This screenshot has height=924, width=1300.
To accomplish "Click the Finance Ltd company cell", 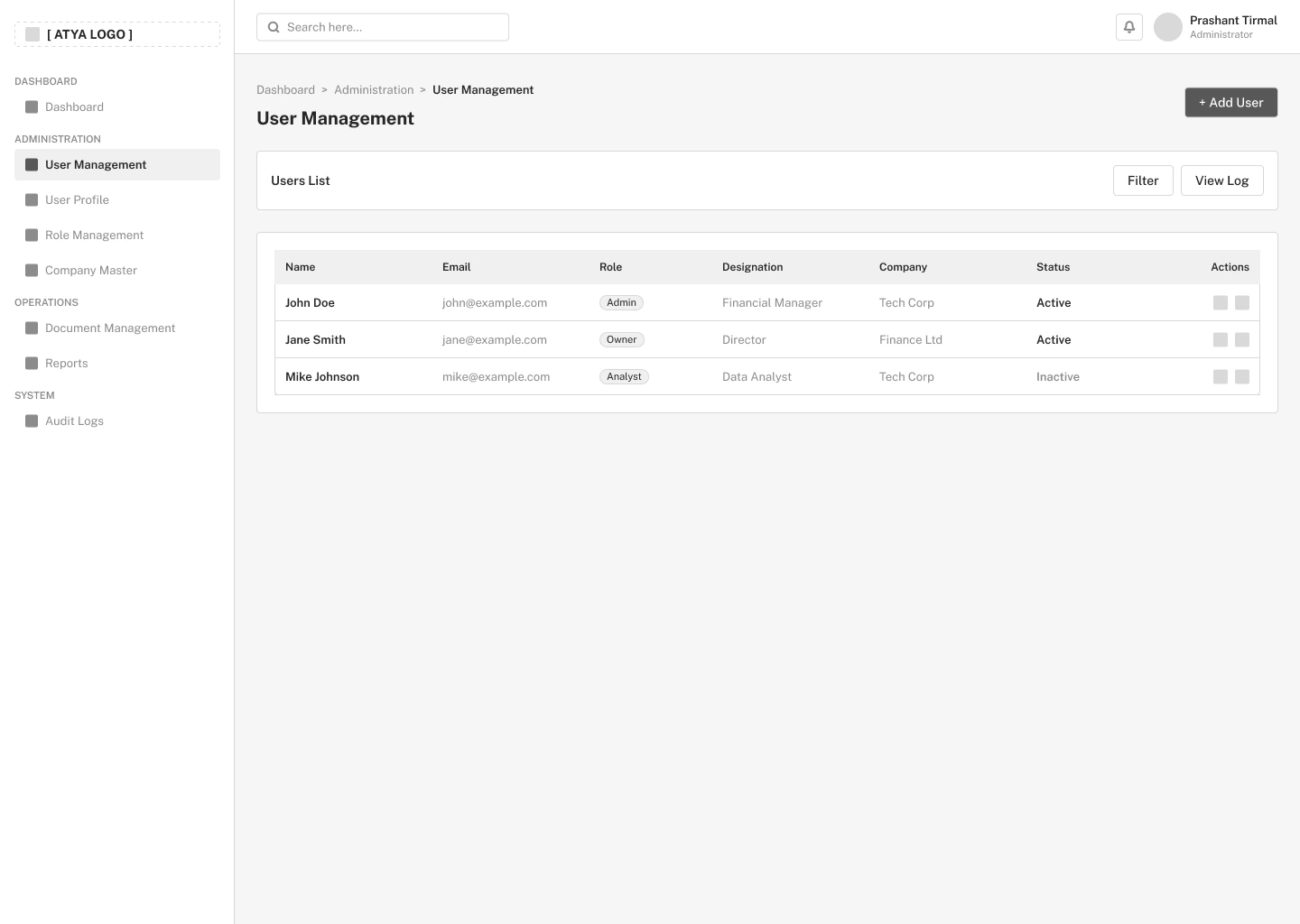I will click(911, 340).
